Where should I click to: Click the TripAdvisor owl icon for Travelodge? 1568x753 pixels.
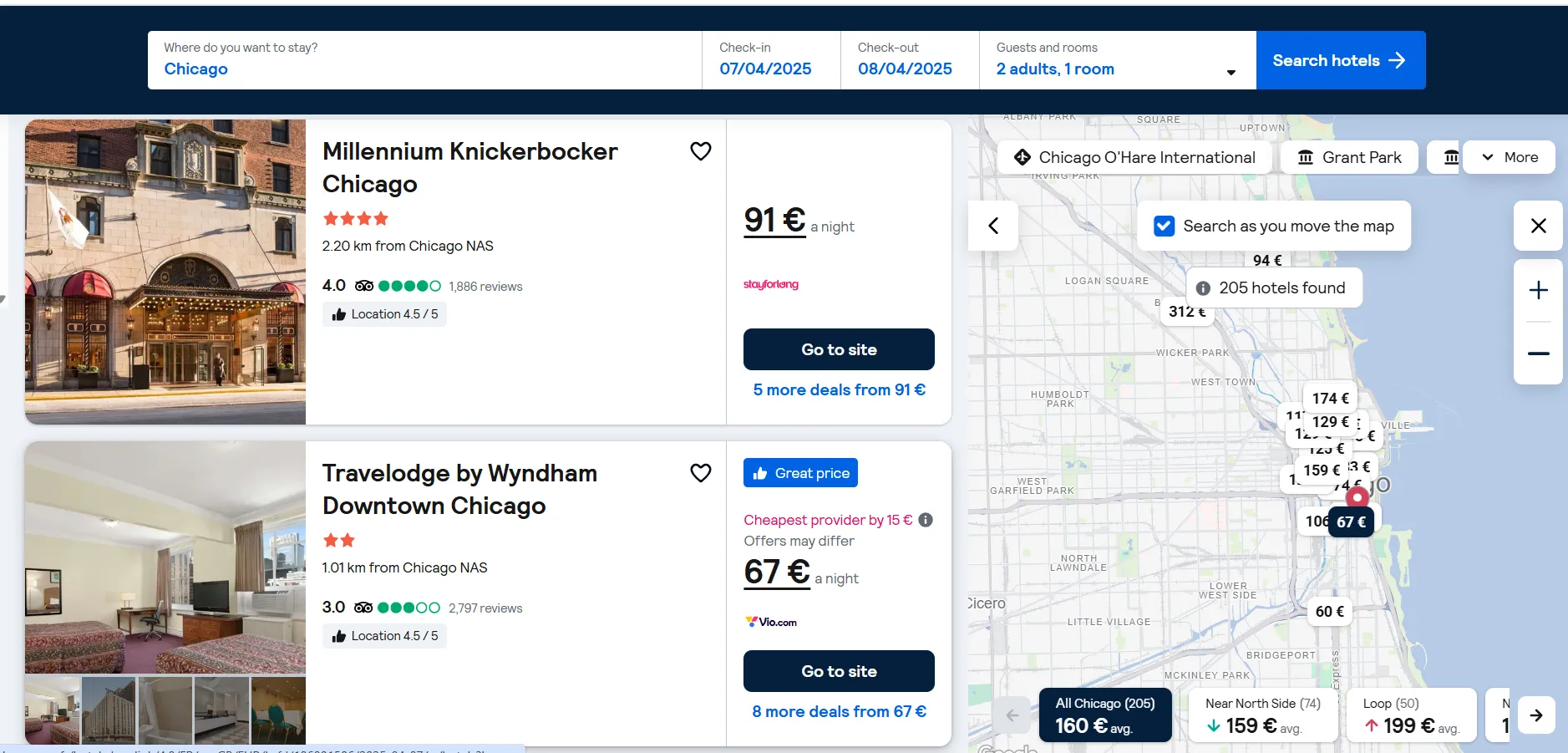[363, 607]
